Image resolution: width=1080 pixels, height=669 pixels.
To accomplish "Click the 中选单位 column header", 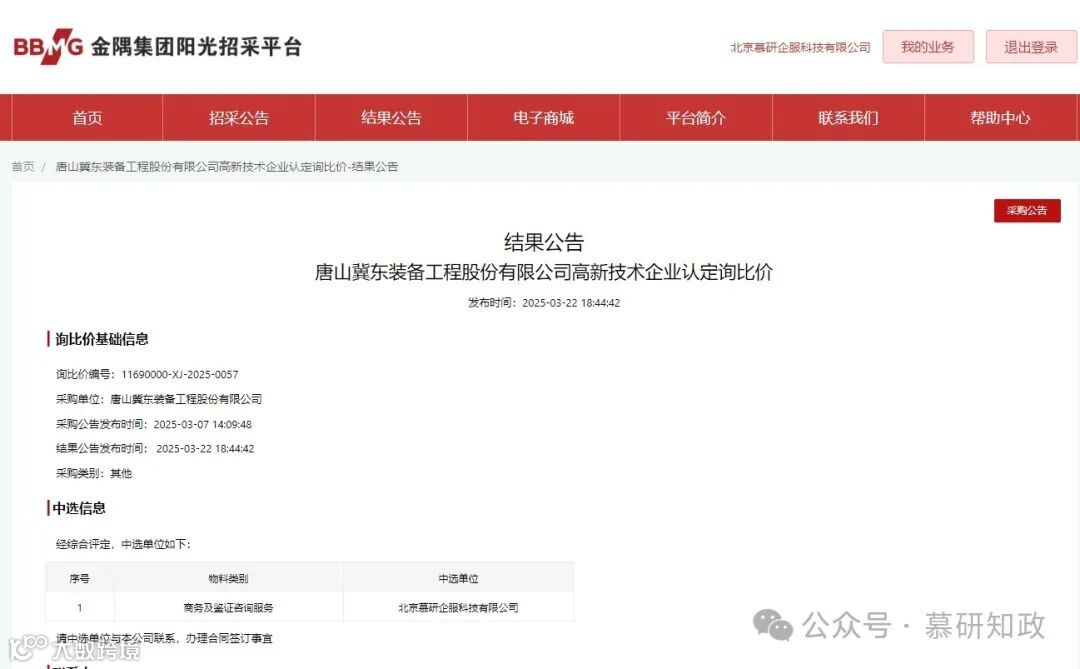I will pos(458,579).
